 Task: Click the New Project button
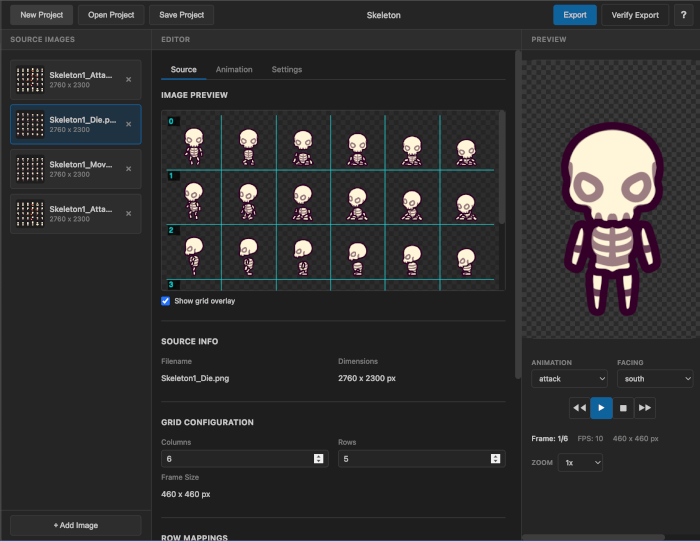42,15
